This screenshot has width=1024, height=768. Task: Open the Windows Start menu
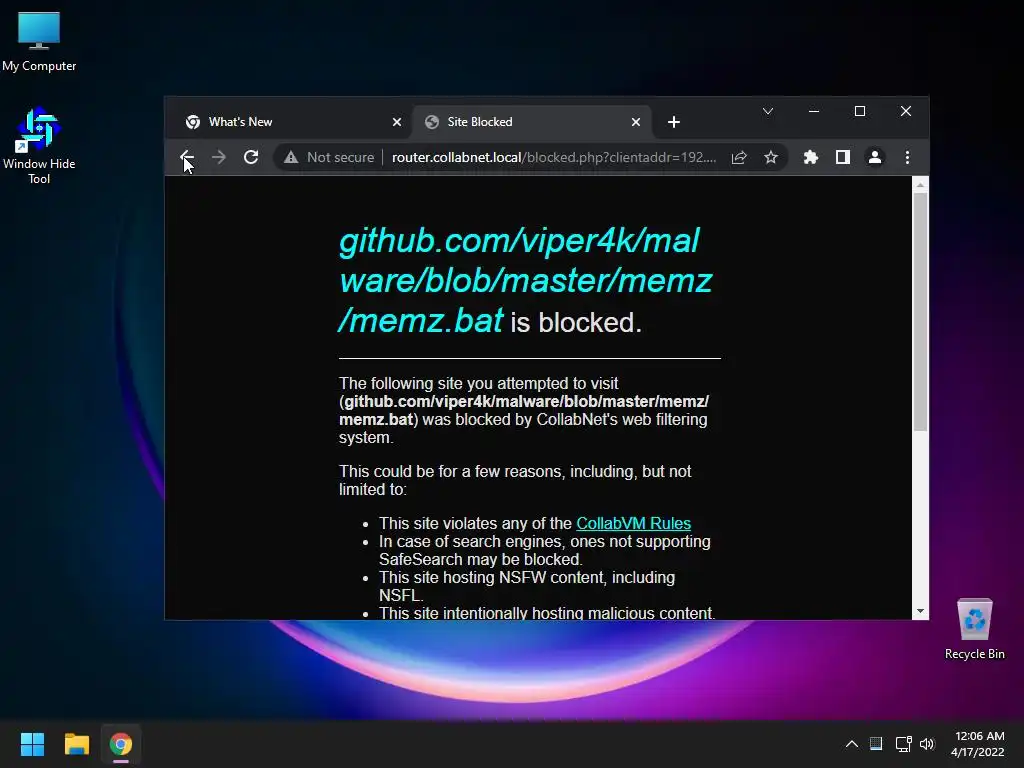(x=32, y=744)
